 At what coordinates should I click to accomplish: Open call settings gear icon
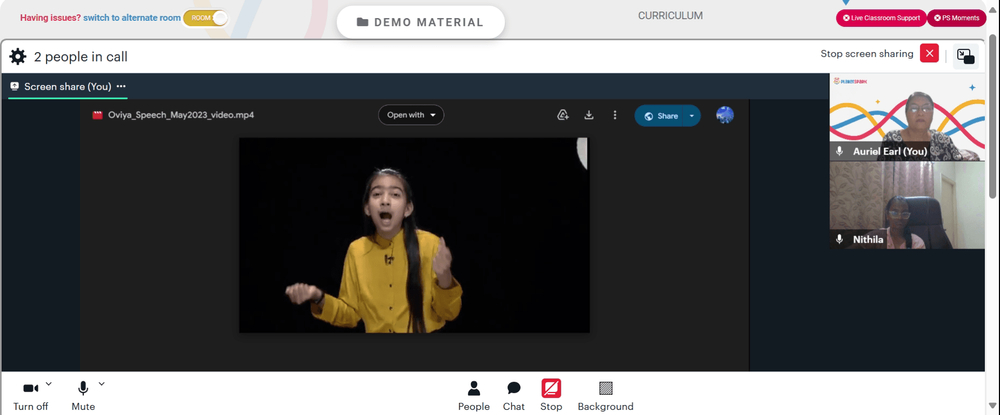(x=18, y=57)
